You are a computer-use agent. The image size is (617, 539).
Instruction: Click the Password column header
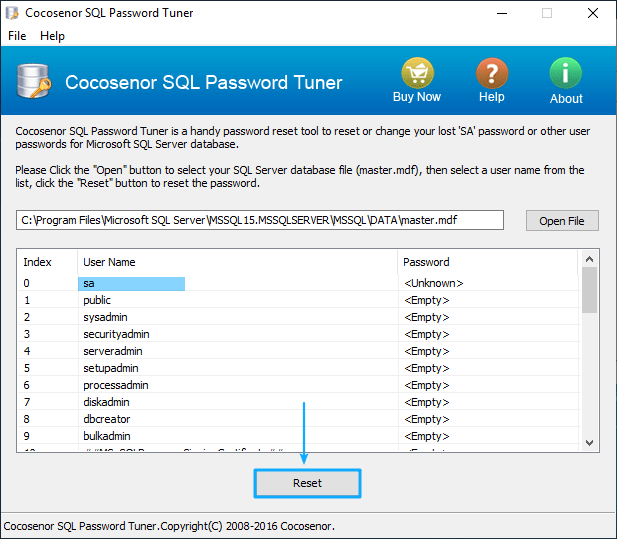tap(488, 262)
